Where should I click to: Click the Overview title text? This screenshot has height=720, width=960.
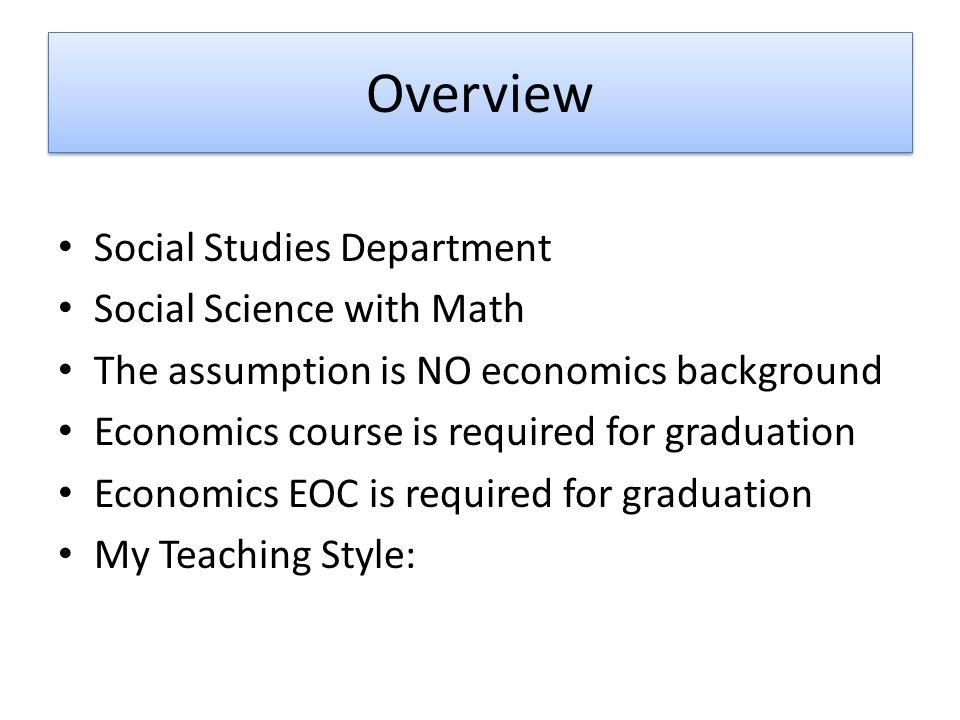479,94
